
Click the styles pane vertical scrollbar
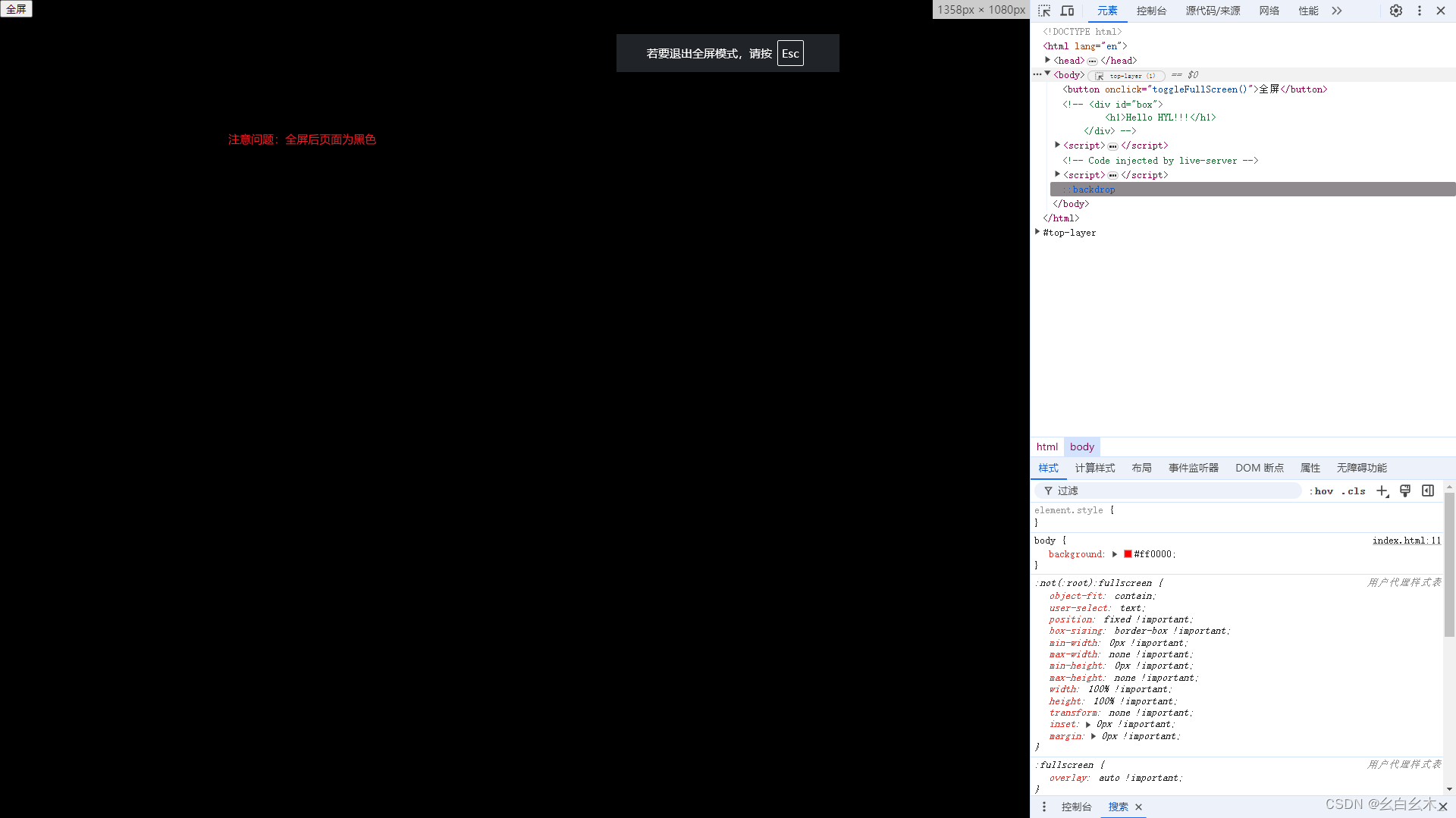pos(1448,565)
